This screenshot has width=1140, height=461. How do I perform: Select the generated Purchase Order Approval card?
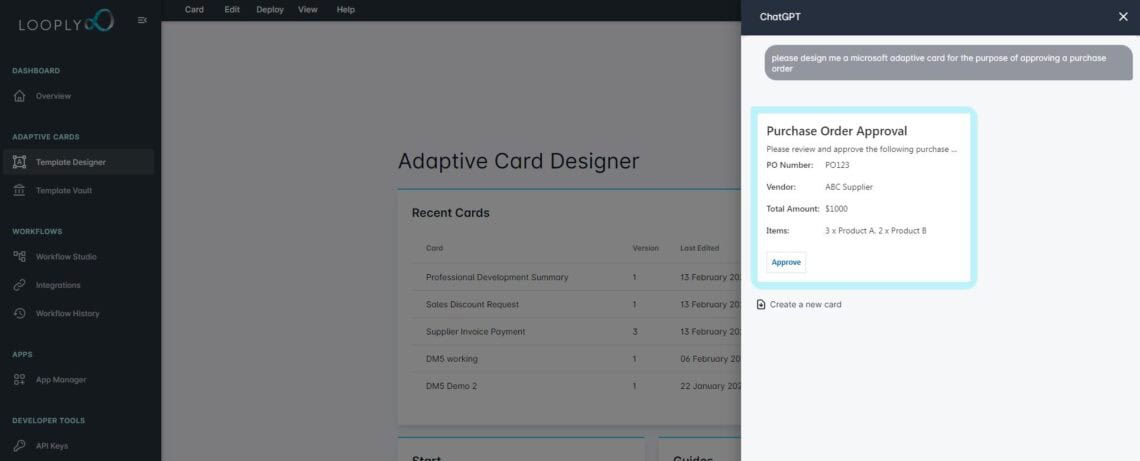(x=864, y=198)
